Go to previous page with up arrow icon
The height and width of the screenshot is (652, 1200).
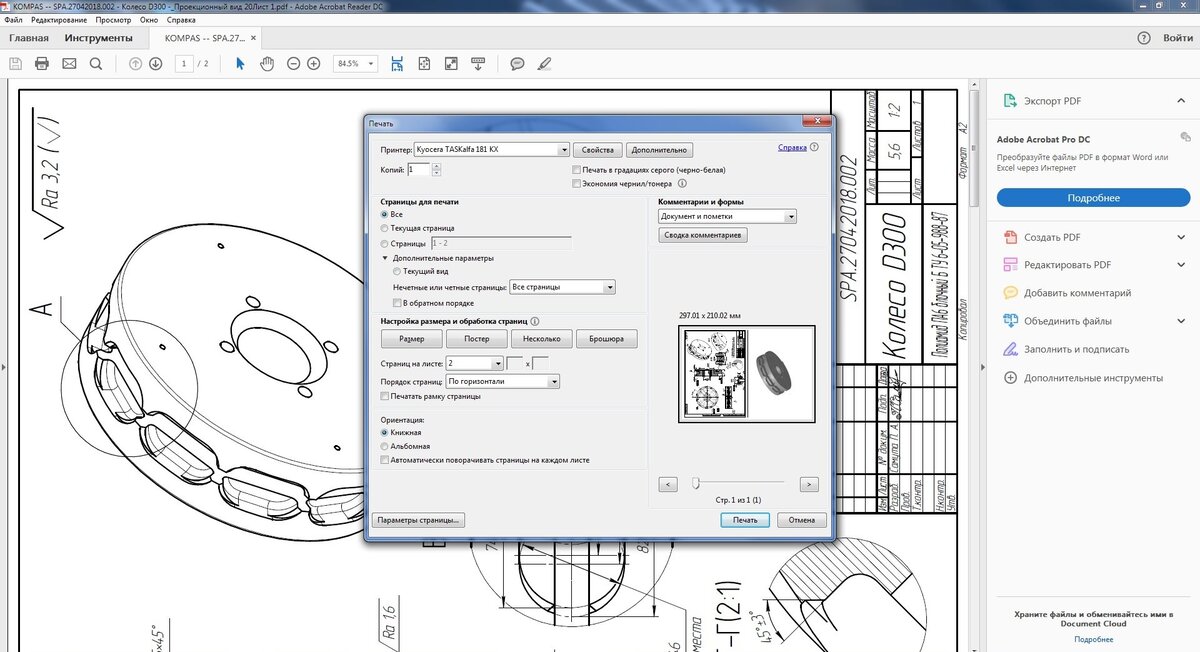(136, 63)
